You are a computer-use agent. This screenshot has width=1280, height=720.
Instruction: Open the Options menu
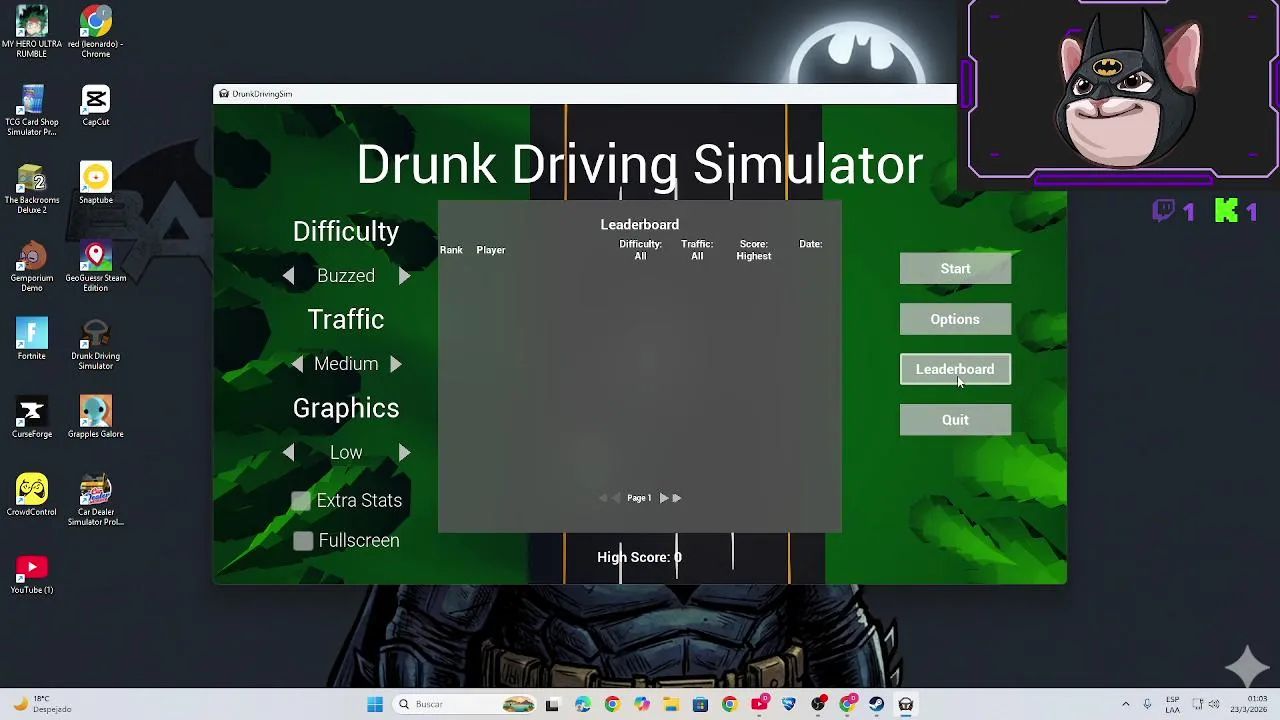955,319
